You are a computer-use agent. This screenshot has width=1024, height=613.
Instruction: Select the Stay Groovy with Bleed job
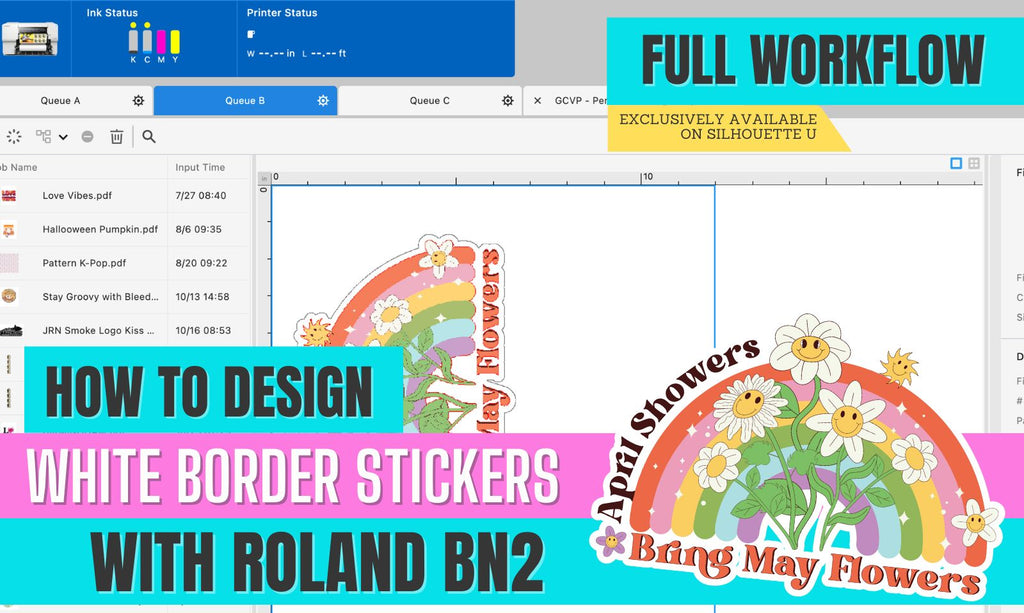coord(101,296)
